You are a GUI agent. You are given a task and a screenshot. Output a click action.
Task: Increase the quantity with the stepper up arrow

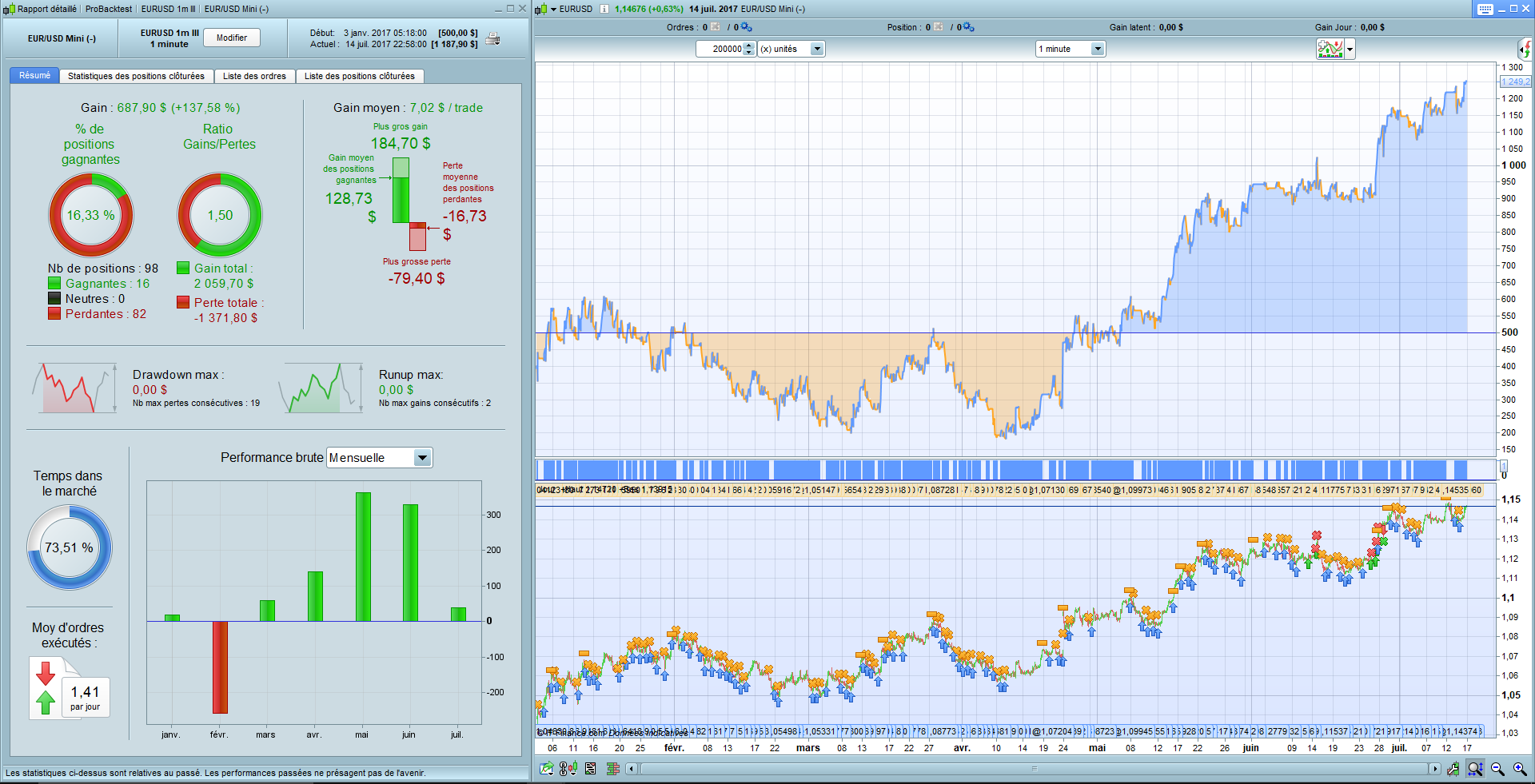(x=749, y=46)
